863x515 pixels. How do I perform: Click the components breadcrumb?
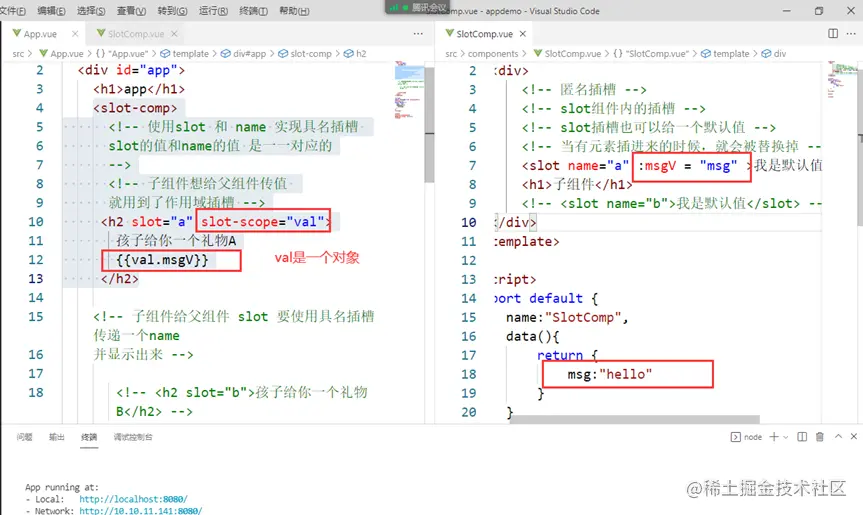(x=493, y=54)
